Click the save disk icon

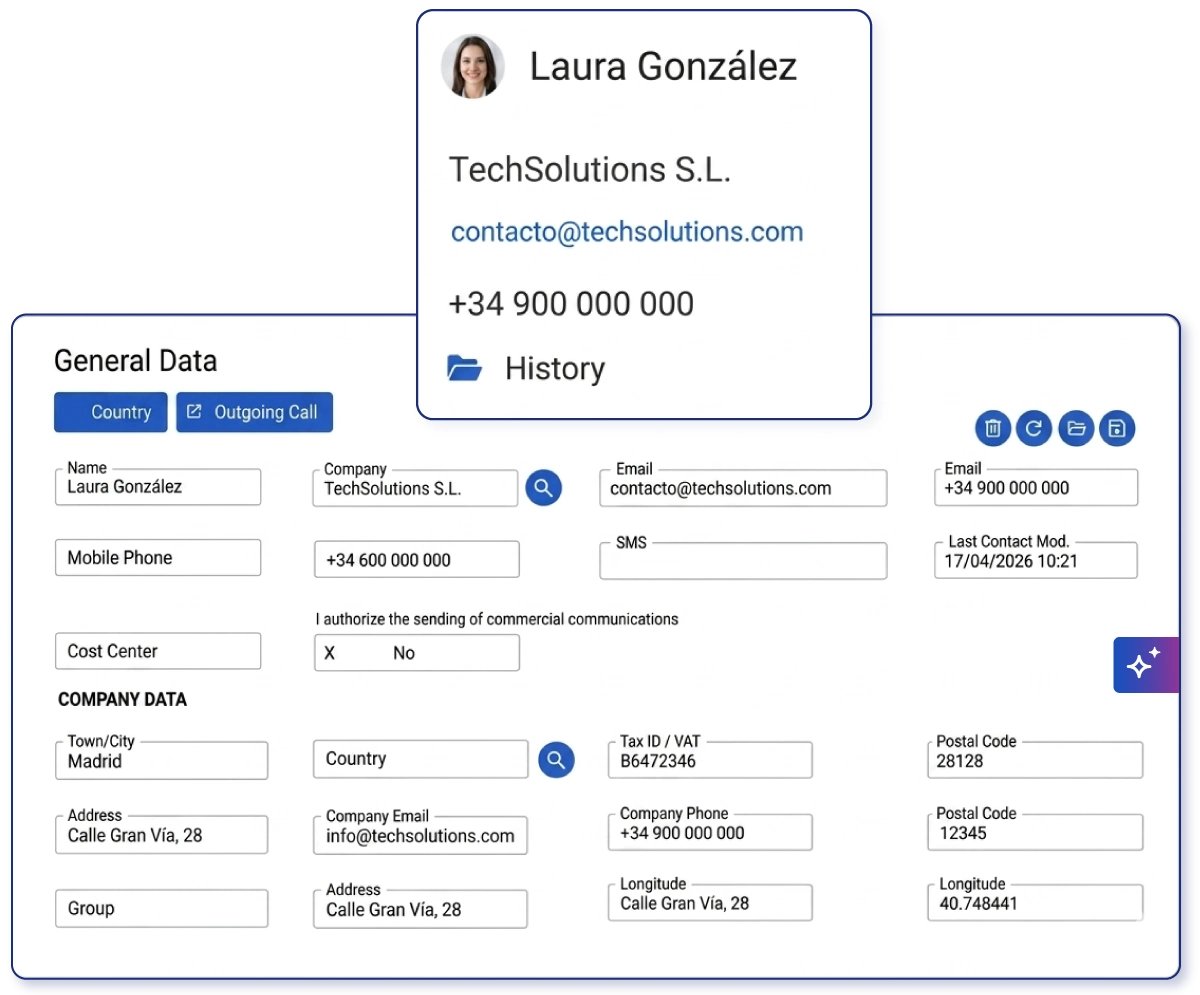point(1117,429)
